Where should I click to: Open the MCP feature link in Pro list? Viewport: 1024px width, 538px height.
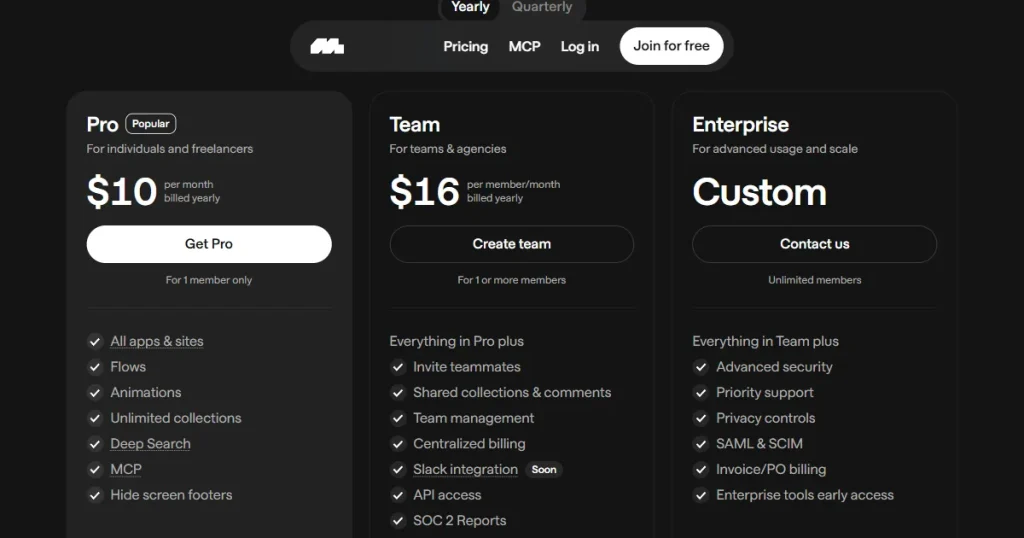(x=126, y=469)
